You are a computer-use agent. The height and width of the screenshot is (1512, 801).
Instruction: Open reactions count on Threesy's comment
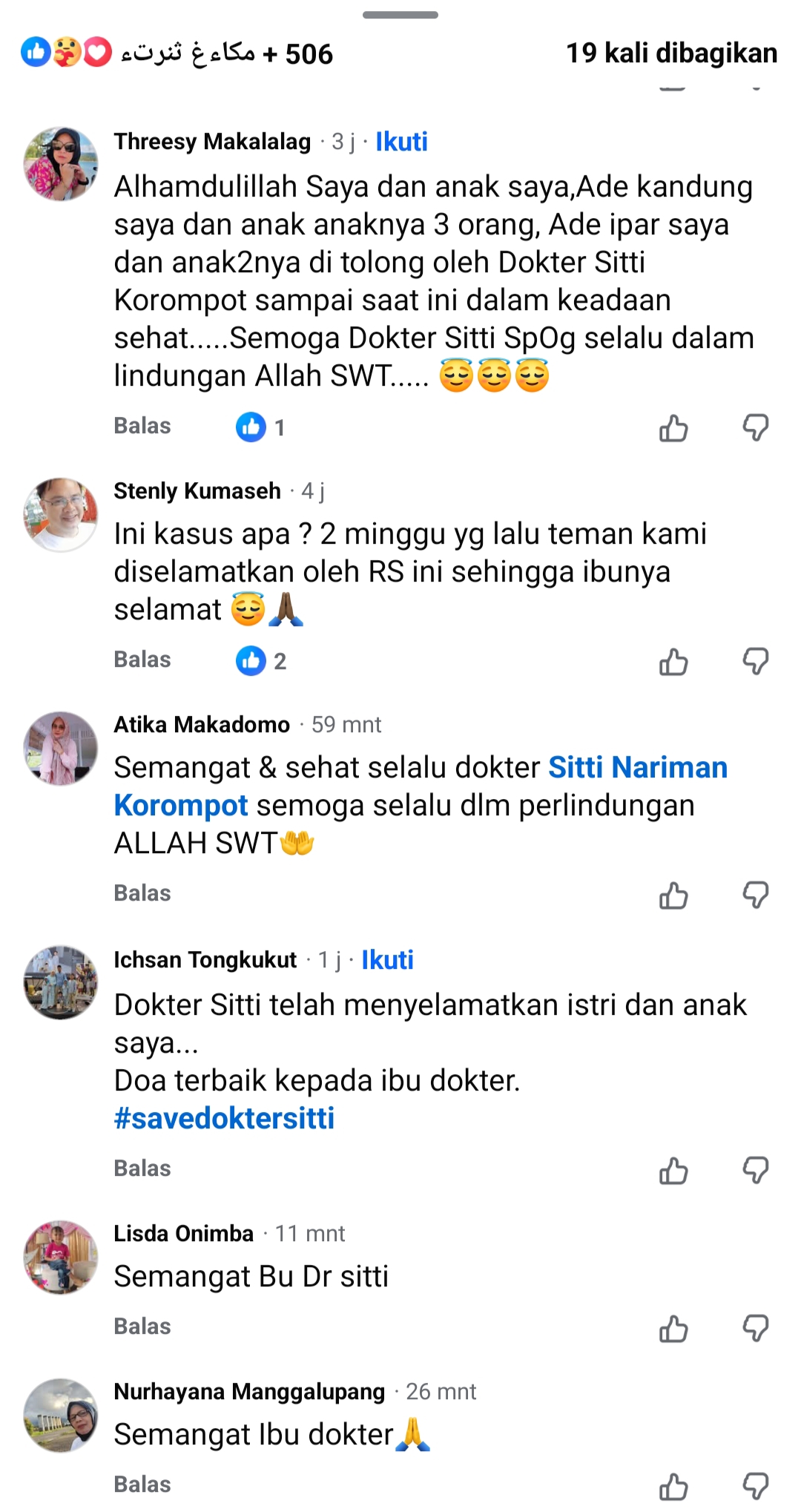260,427
